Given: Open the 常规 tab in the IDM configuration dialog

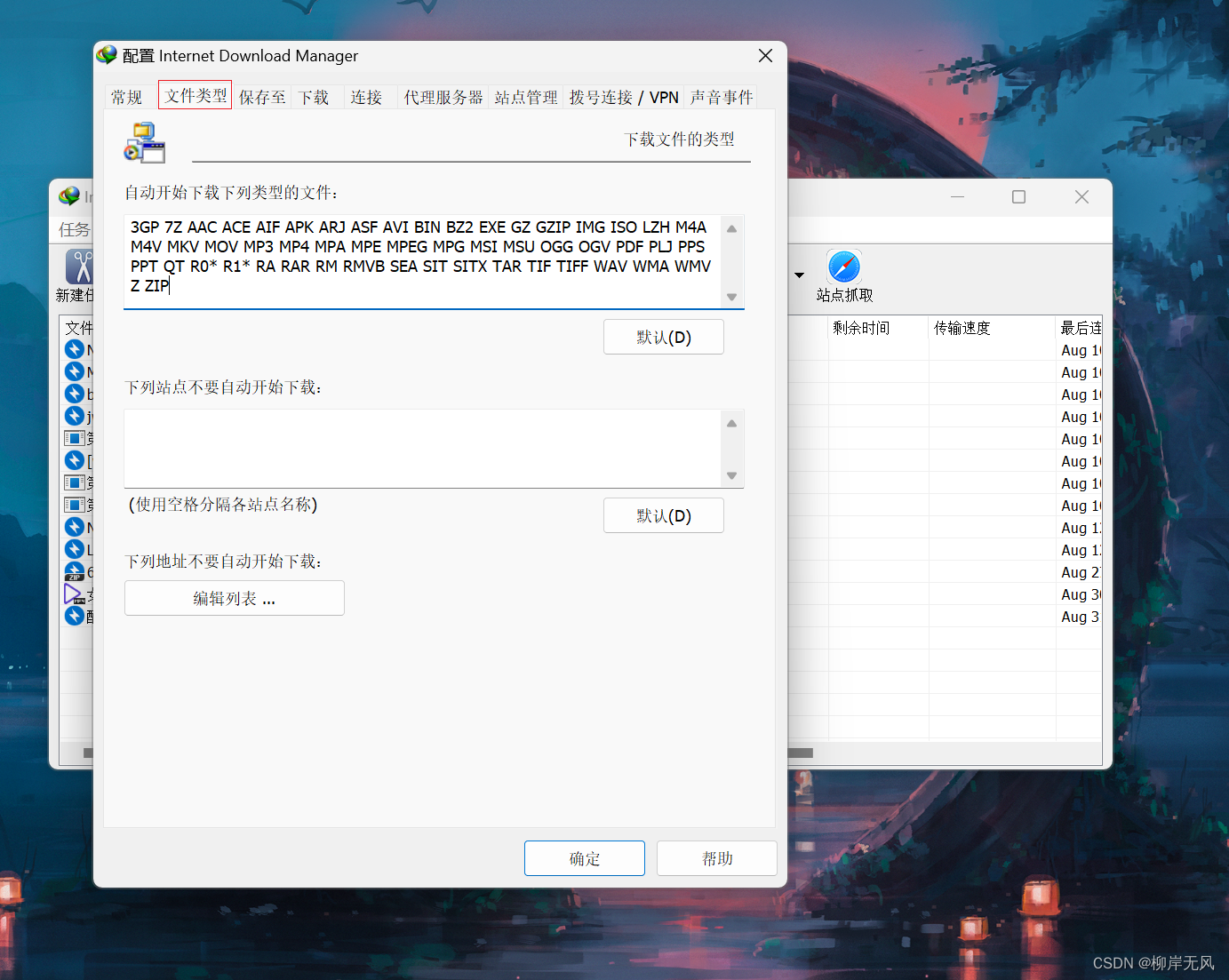Looking at the screenshot, I should click(x=126, y=97).
